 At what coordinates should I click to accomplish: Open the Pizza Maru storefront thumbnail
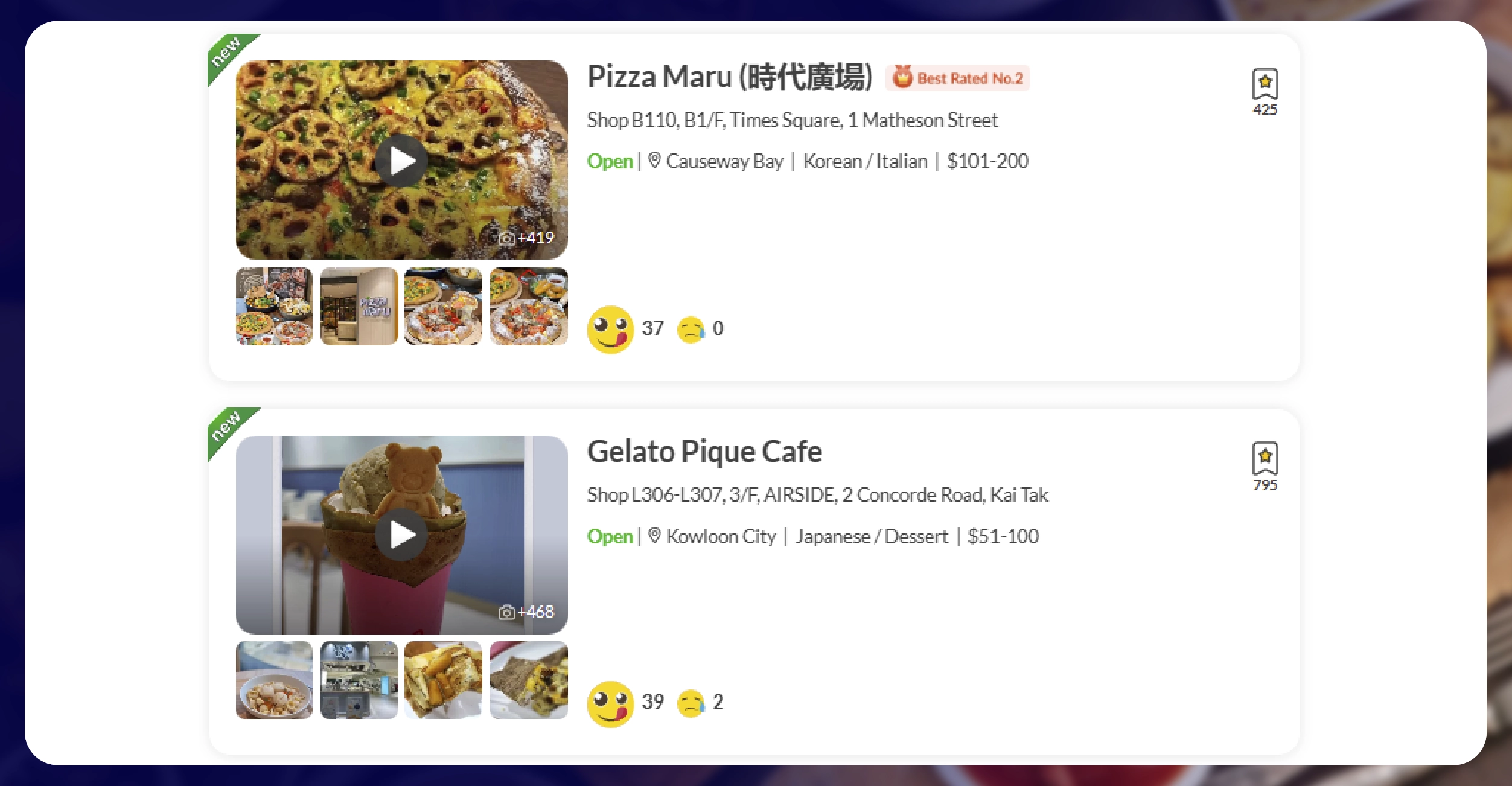click(x=359, y=307)
